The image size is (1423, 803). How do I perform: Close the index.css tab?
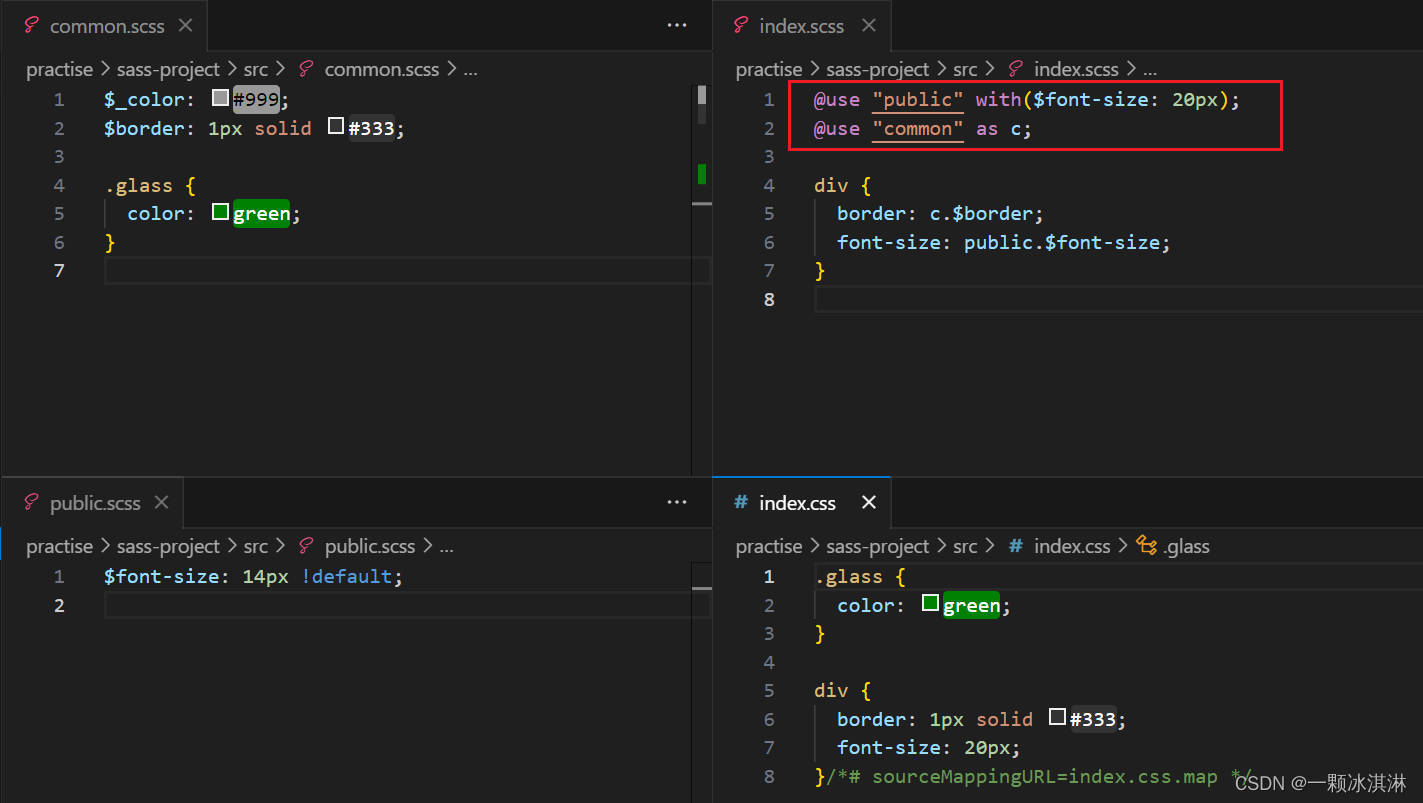point(868,503)
